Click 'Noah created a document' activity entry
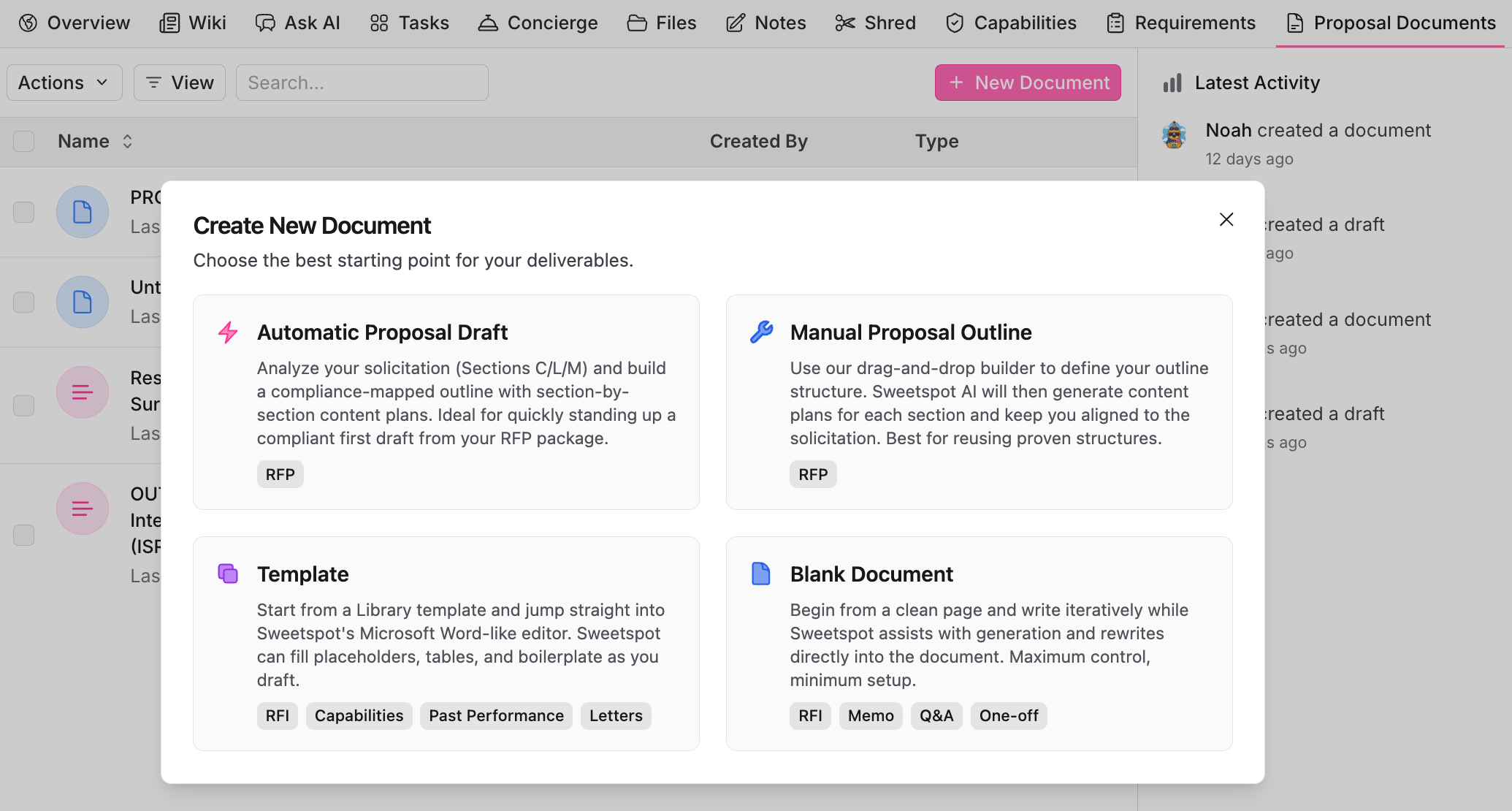The width and height of the screenshot is (1512, 811). tap(1318, 130)
